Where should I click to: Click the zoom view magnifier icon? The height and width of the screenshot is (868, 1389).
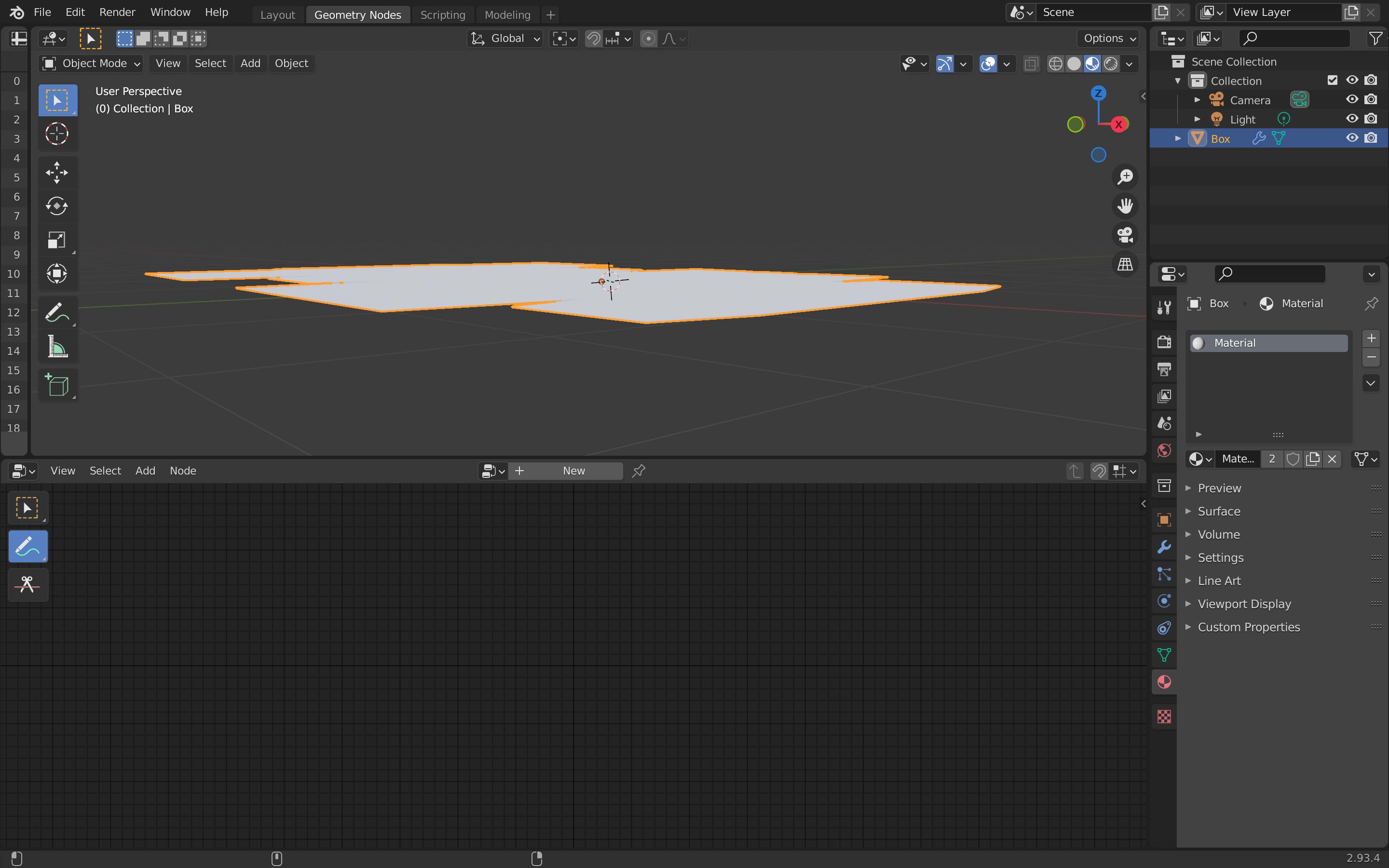coord(1125,176)
